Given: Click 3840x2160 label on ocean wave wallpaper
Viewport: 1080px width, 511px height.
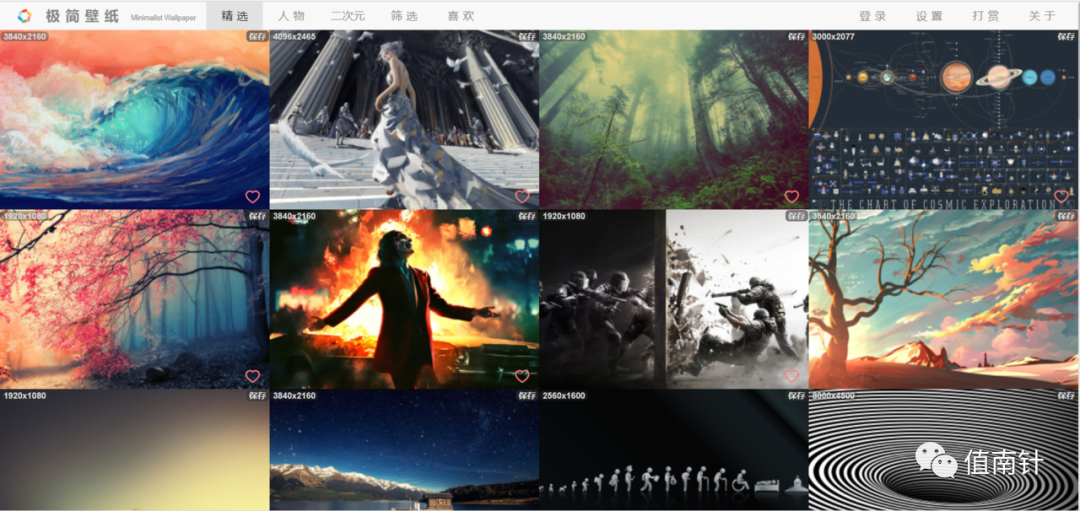Looking at the screenshot, I should point(24,36).
